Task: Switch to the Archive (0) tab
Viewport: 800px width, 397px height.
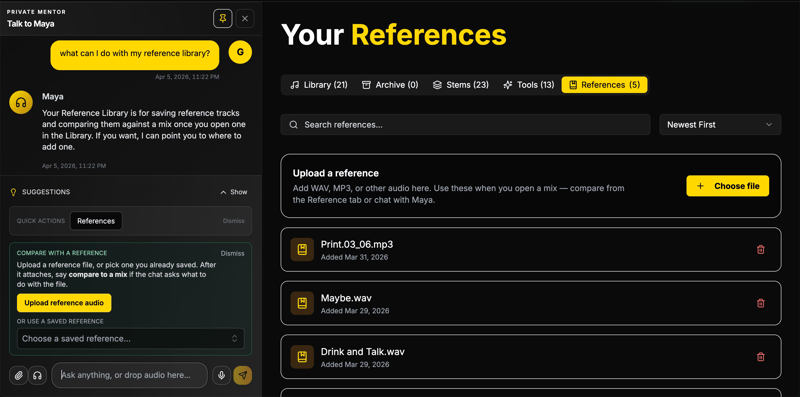Action: (390, 85)
